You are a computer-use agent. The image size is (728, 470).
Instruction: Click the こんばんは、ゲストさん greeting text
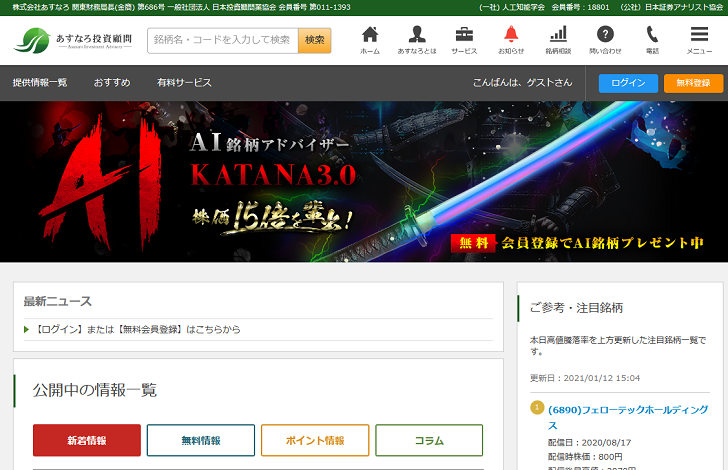click(523, 83)
